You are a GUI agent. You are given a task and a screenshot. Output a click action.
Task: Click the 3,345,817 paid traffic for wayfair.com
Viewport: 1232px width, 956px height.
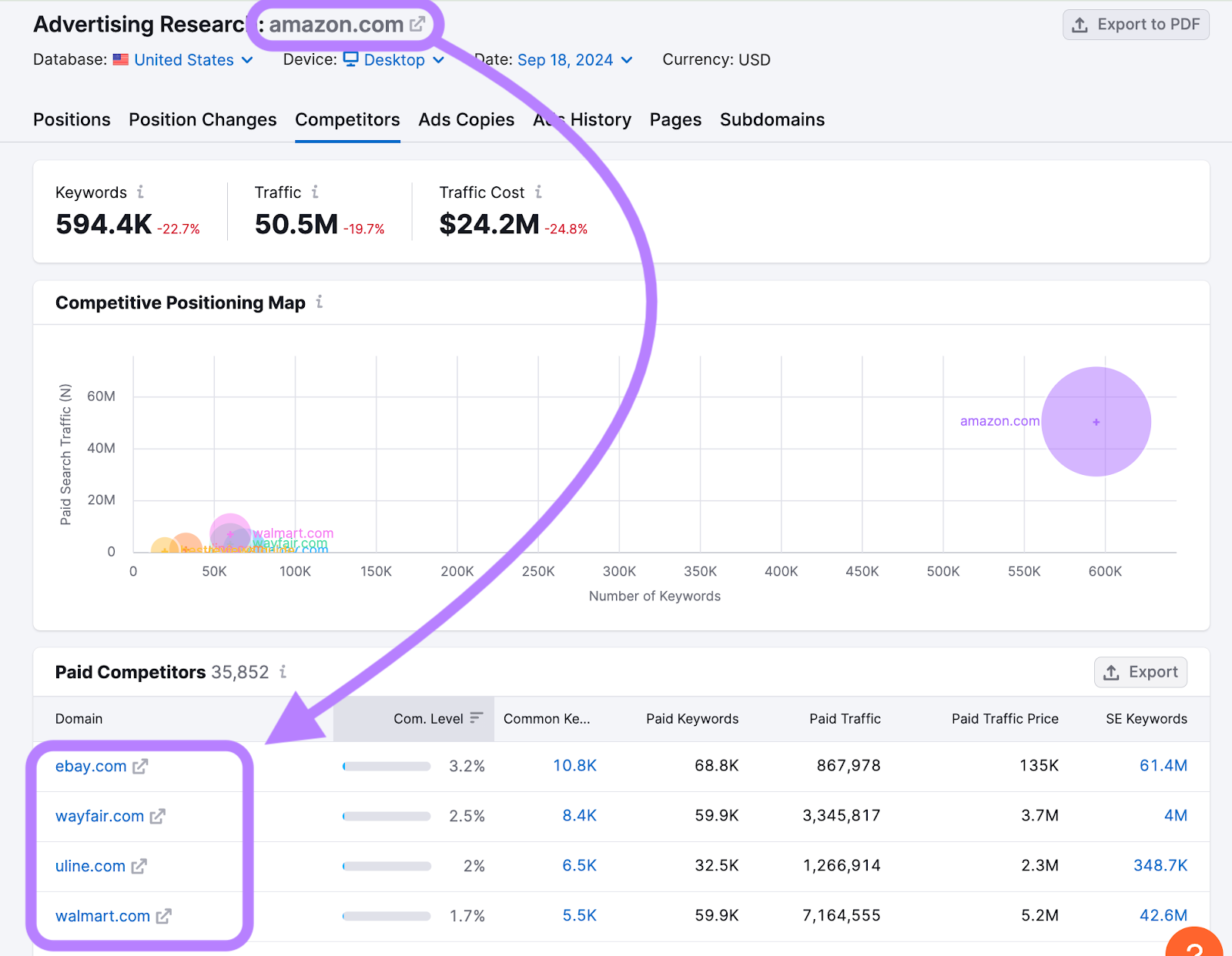coord(842,816)
